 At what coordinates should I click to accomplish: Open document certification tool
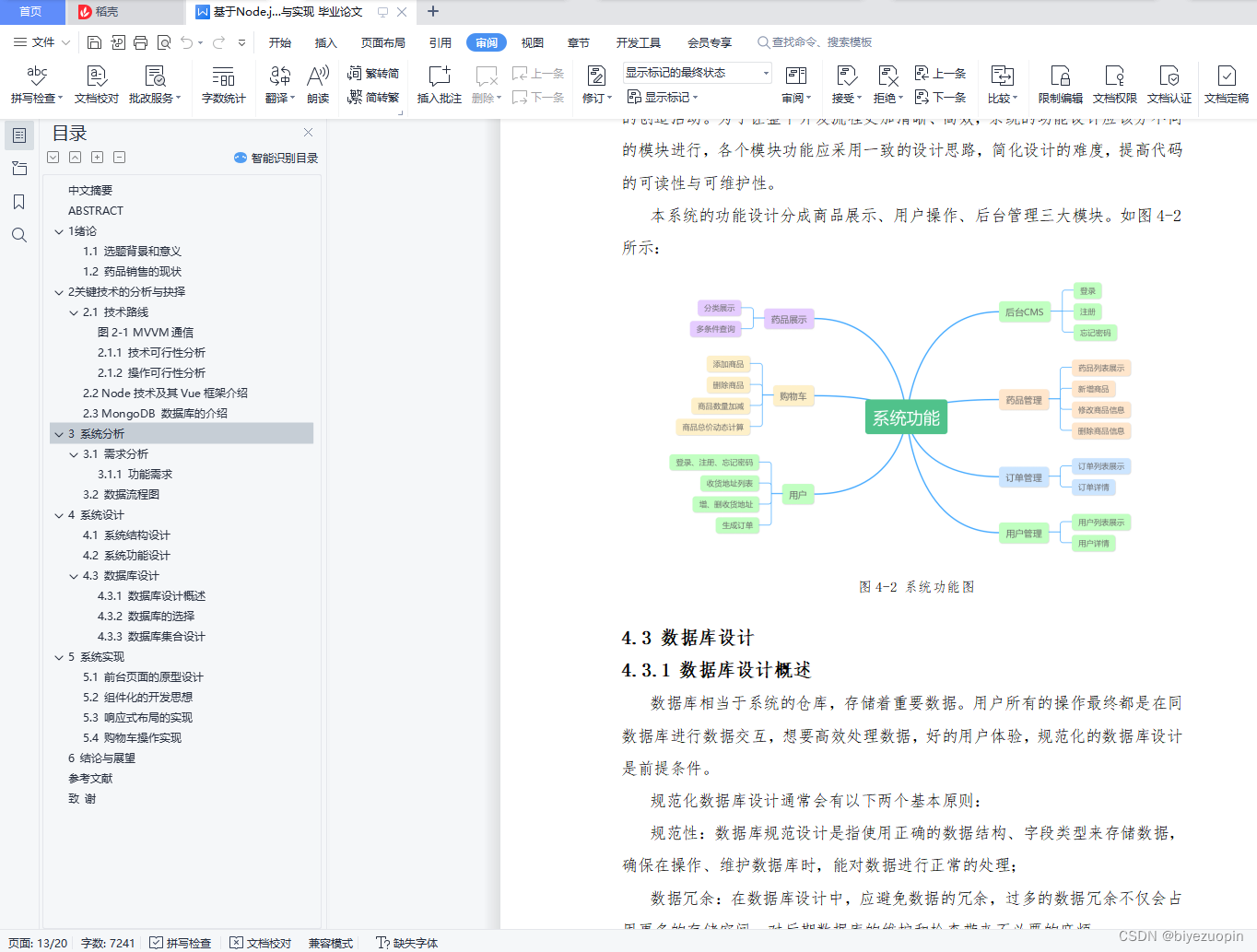coord(1169,84)
